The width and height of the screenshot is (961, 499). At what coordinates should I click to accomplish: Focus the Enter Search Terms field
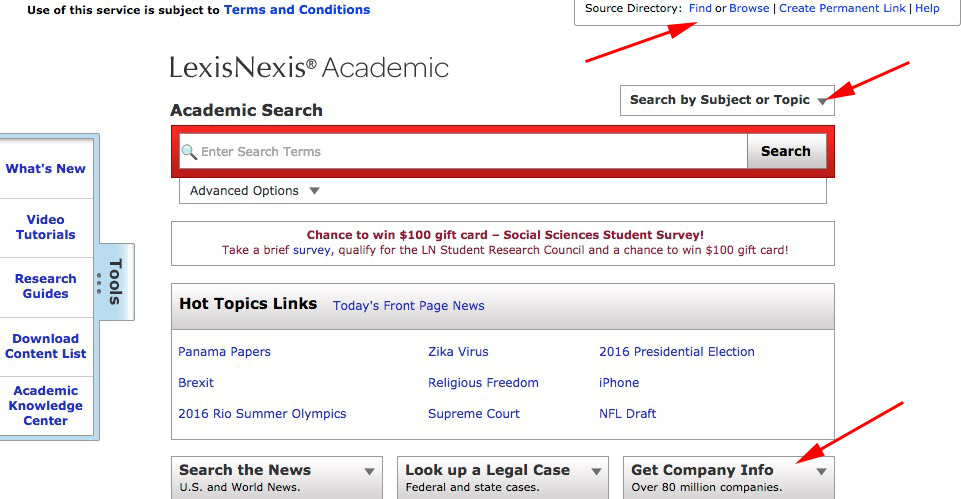click(463, 151)
